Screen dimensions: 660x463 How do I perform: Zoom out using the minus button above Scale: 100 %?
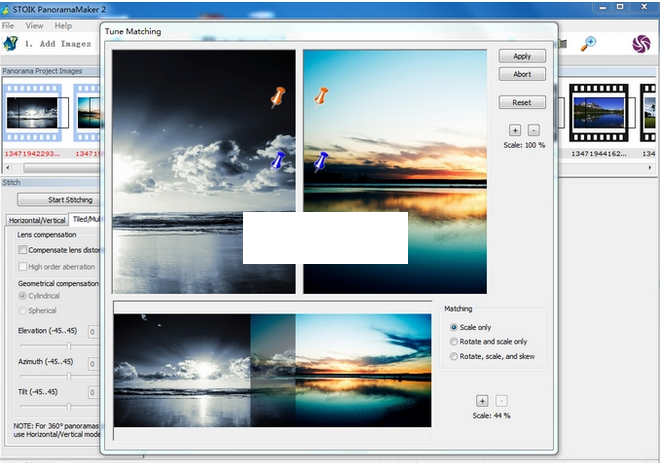click(534, 130)
